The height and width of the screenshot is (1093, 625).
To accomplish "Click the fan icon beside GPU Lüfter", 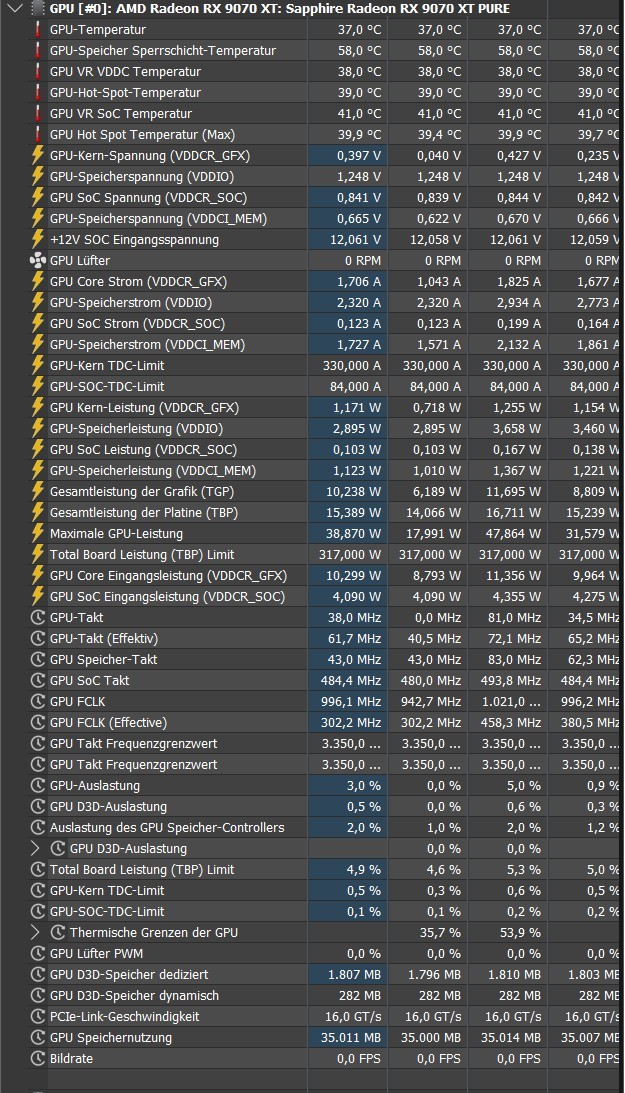I will 38,261.
